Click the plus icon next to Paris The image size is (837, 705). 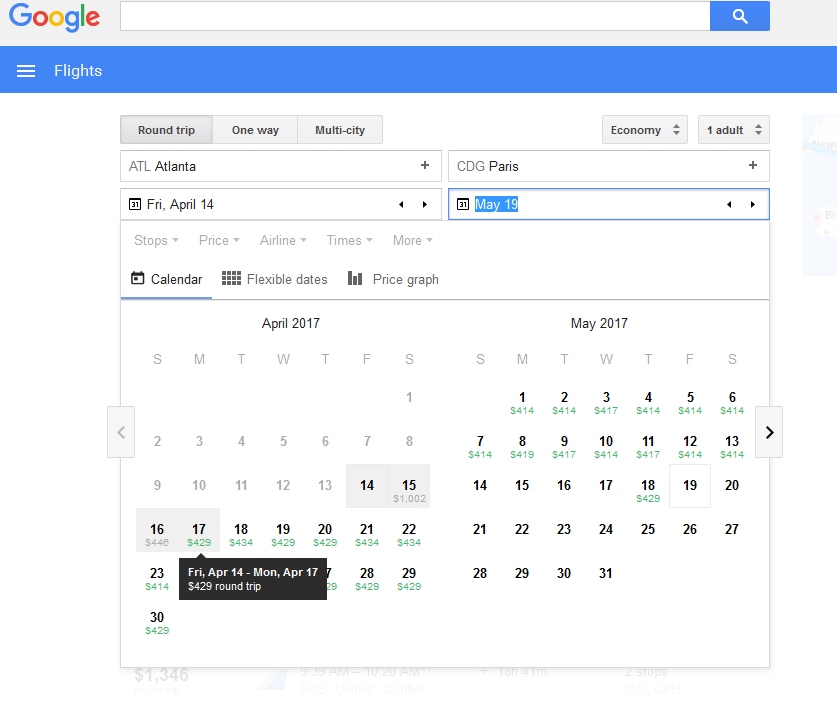click(x=752, y=166)
